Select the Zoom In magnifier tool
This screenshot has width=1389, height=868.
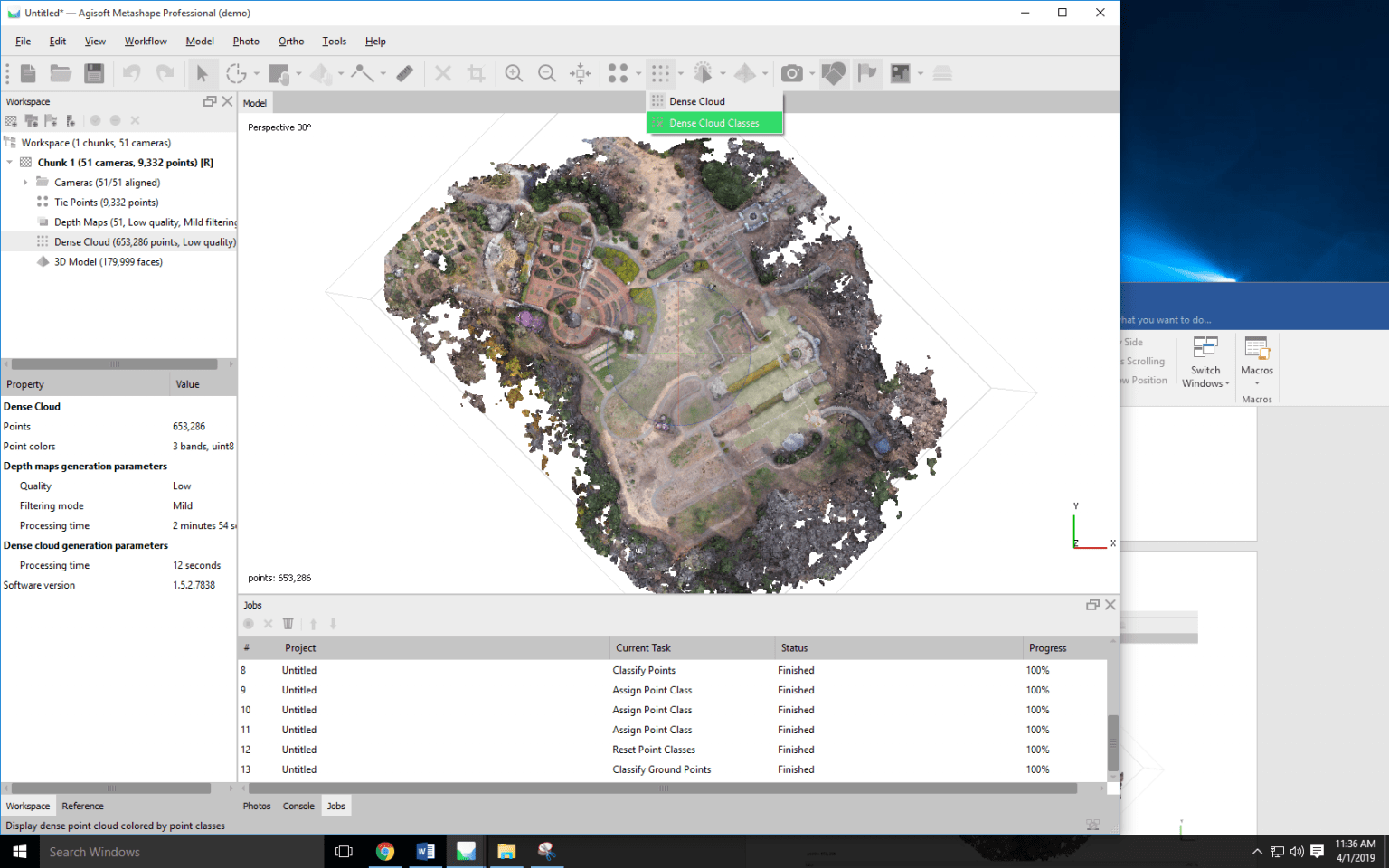514,73
